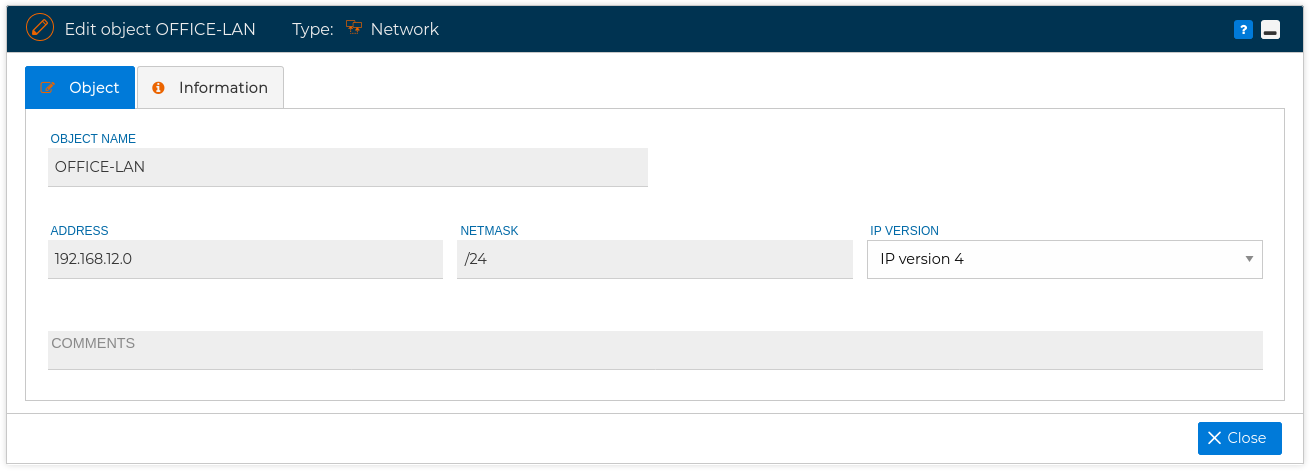Screen dimensions: 1312x472
Task: Click the Network type icon in title bar
Action: (x=353, y=28)
